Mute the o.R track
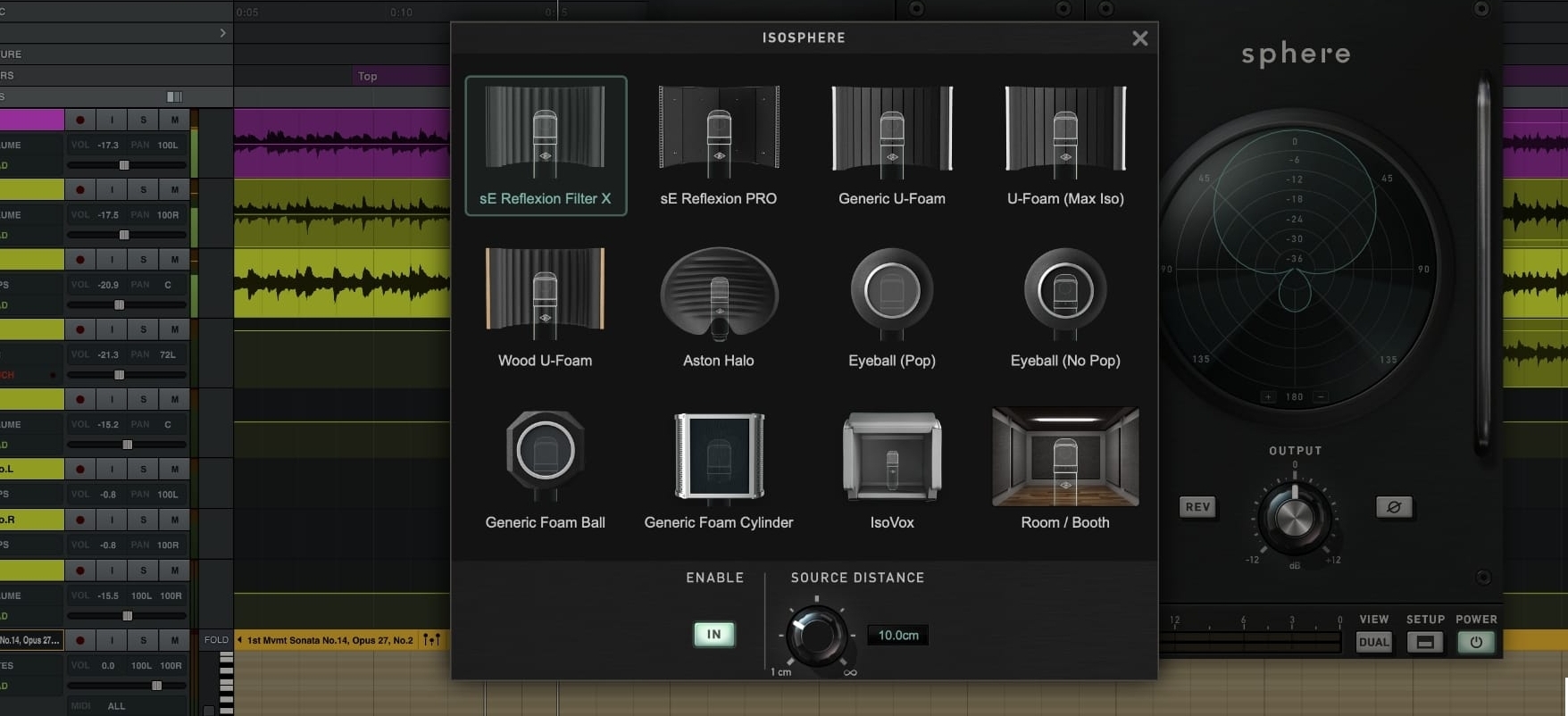 point(174,520)
